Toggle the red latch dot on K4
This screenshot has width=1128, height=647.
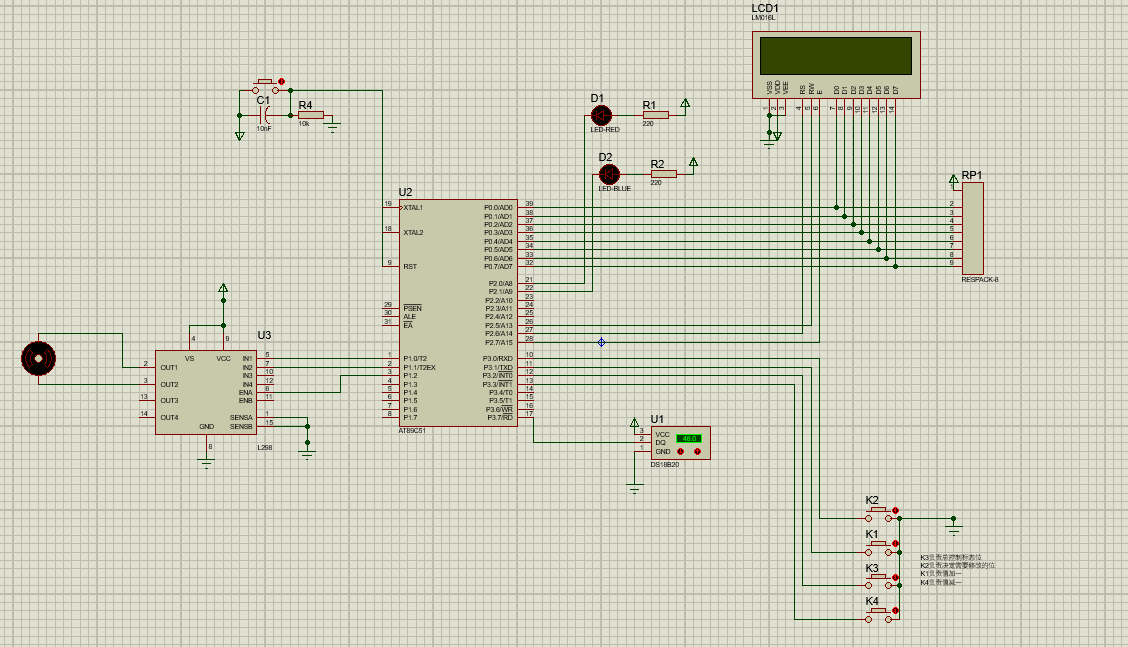pos(896,610)
